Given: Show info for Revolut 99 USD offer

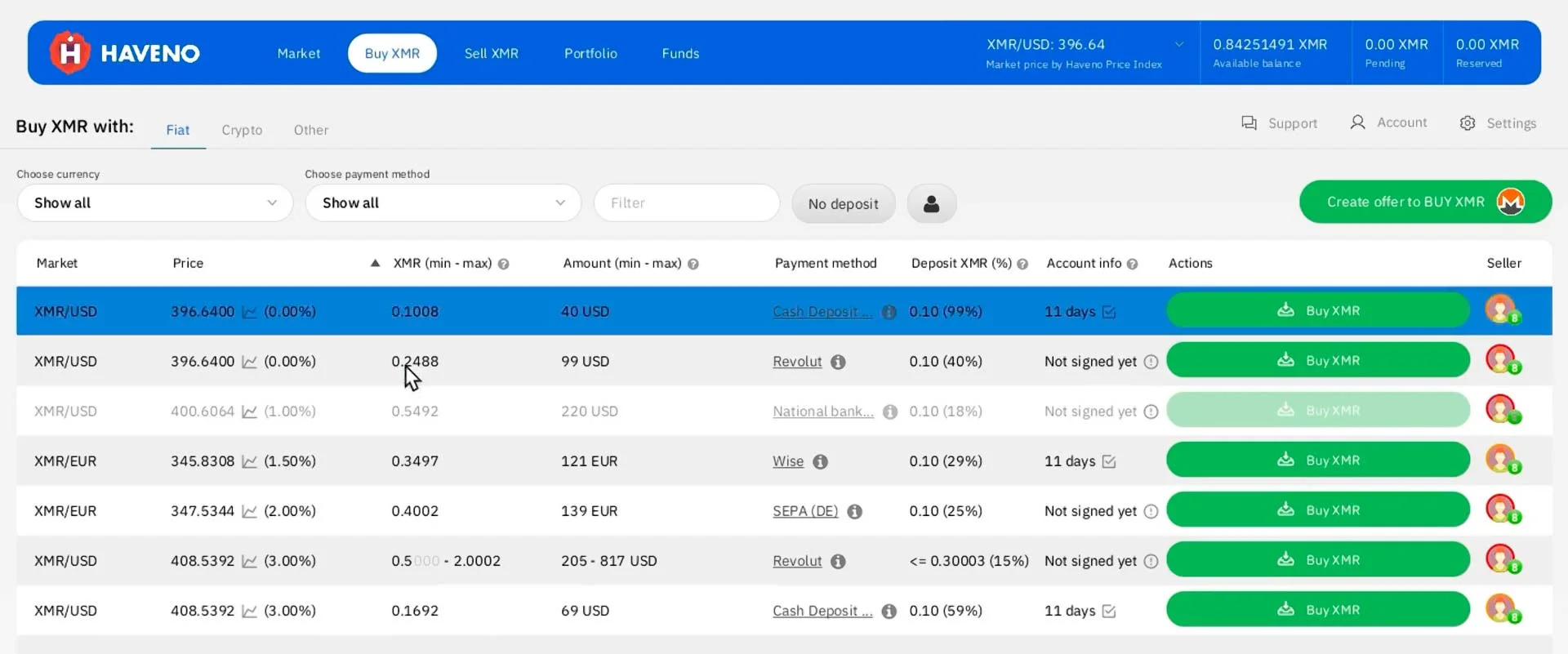Looking at the screenshot, I should [838, 362].
